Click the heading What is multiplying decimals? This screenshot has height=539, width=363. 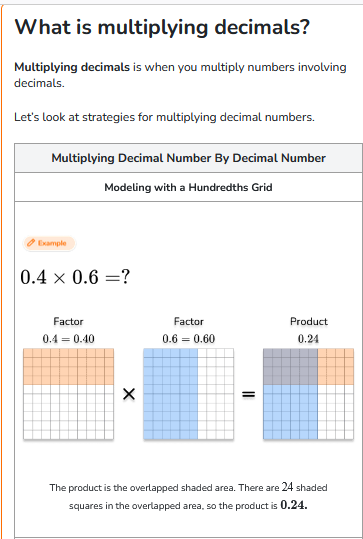(162, 27)
